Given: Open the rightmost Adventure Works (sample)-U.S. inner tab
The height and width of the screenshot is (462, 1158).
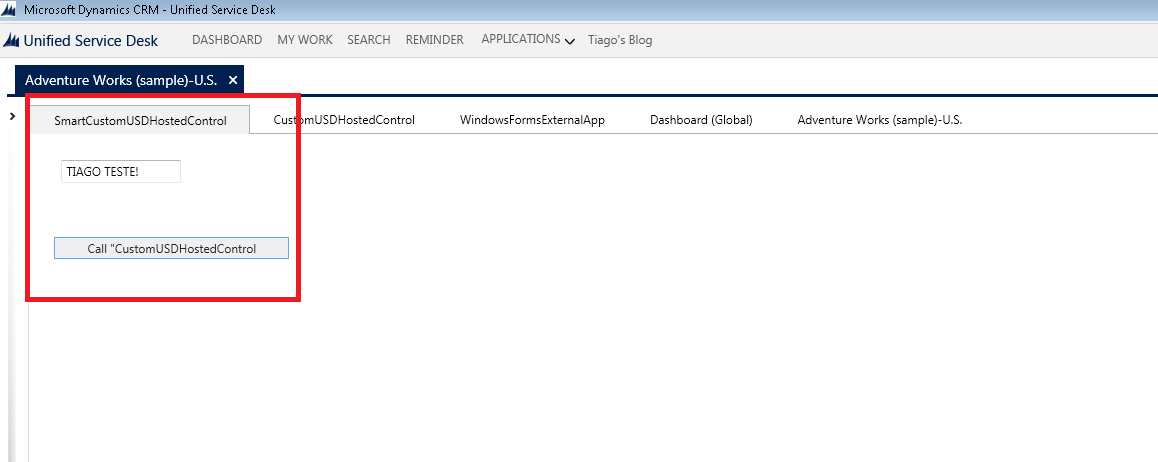Looking at the screenshot, I should pos(879,120).
